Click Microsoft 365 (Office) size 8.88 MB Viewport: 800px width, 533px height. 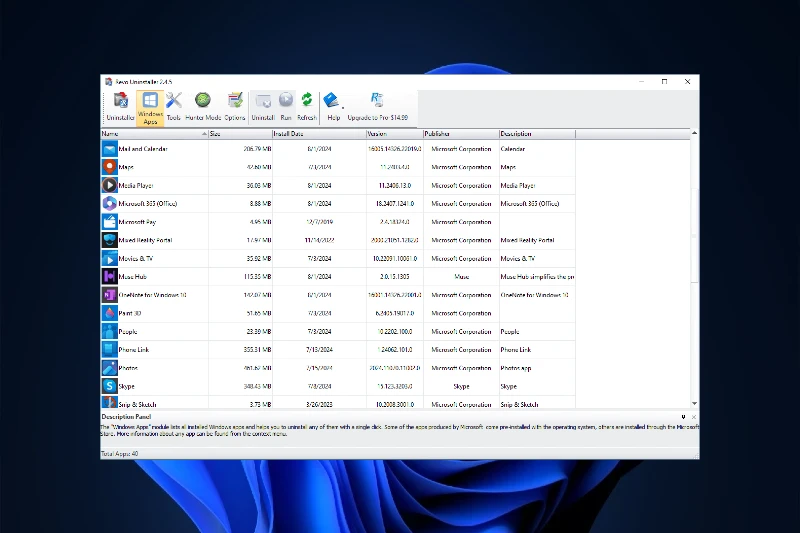pos(260,204)
